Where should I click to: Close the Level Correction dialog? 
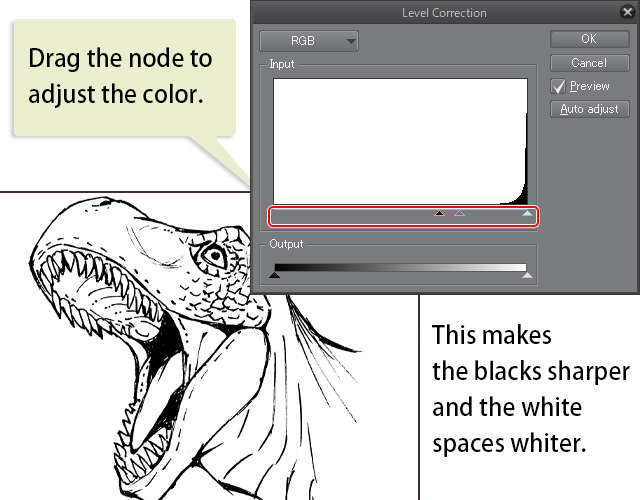pos(625,13)
